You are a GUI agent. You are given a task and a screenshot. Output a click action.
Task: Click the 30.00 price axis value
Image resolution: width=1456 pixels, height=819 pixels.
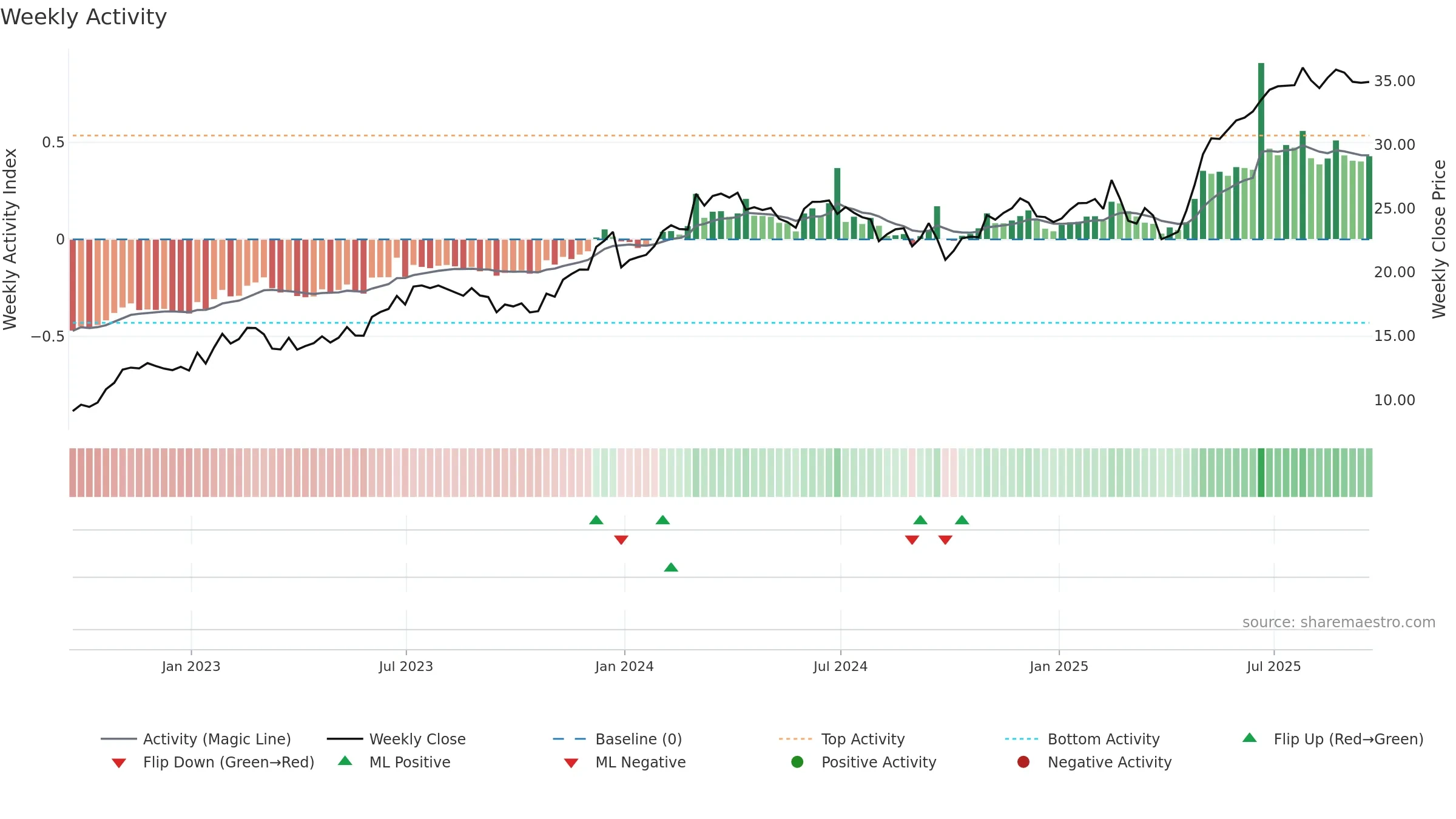[x=1395, y=145]
